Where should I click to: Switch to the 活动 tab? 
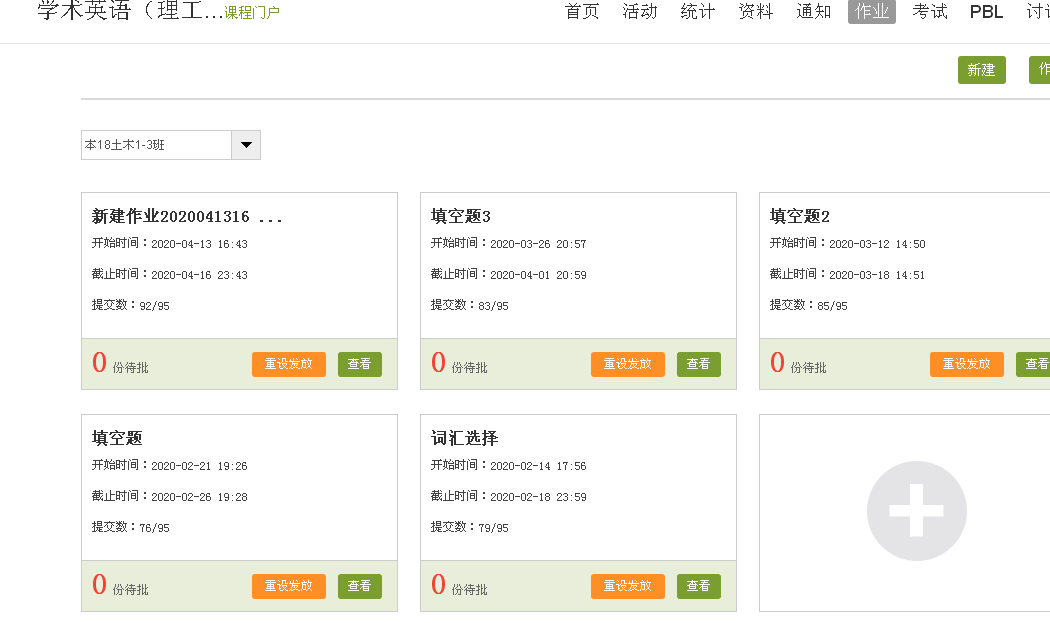click(640, 12)
